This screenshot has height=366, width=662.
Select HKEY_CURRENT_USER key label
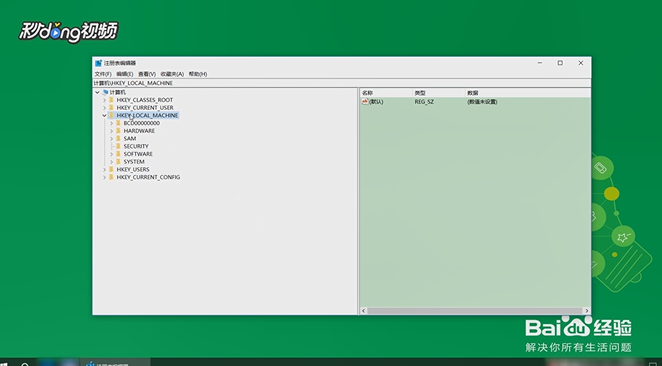pos(145,108)
